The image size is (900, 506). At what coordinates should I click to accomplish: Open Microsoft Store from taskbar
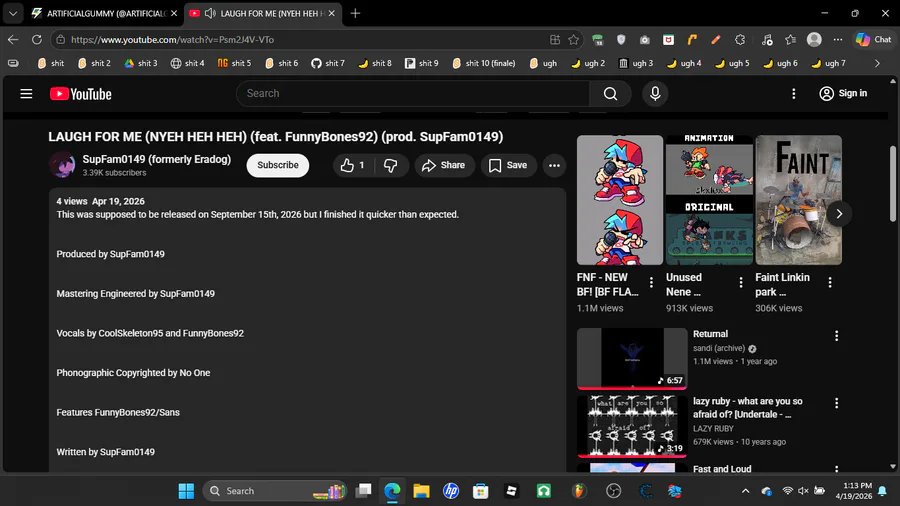481,491
